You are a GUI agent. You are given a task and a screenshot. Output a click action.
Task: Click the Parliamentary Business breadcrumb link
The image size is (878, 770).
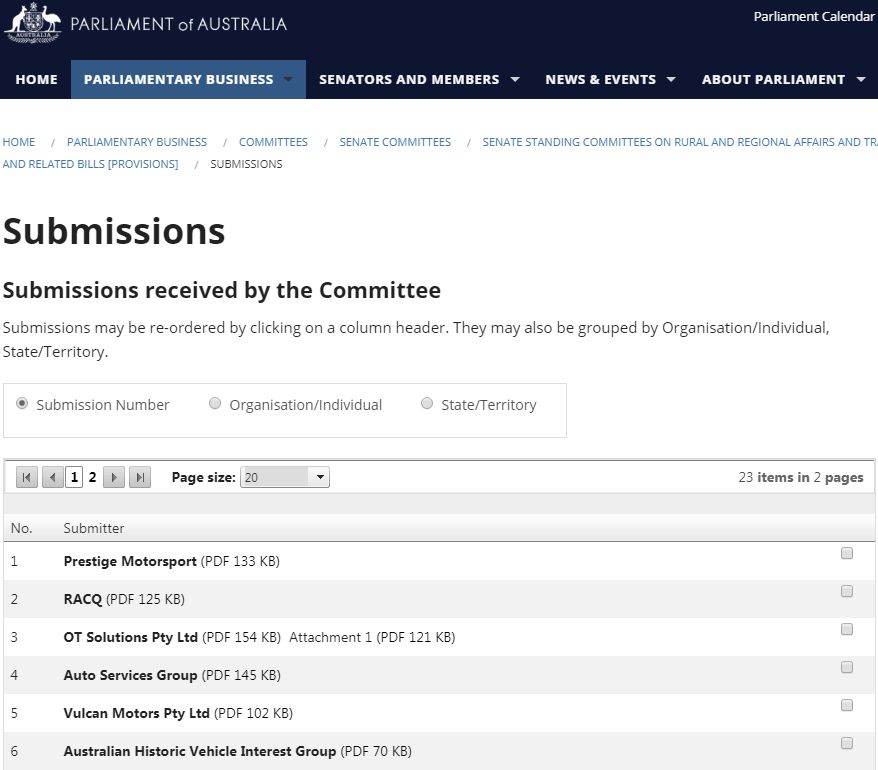(x=137, y=142)
